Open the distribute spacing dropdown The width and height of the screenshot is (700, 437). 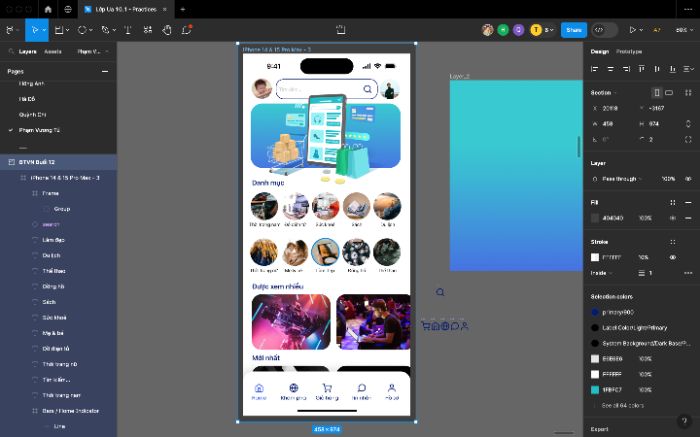689,69
